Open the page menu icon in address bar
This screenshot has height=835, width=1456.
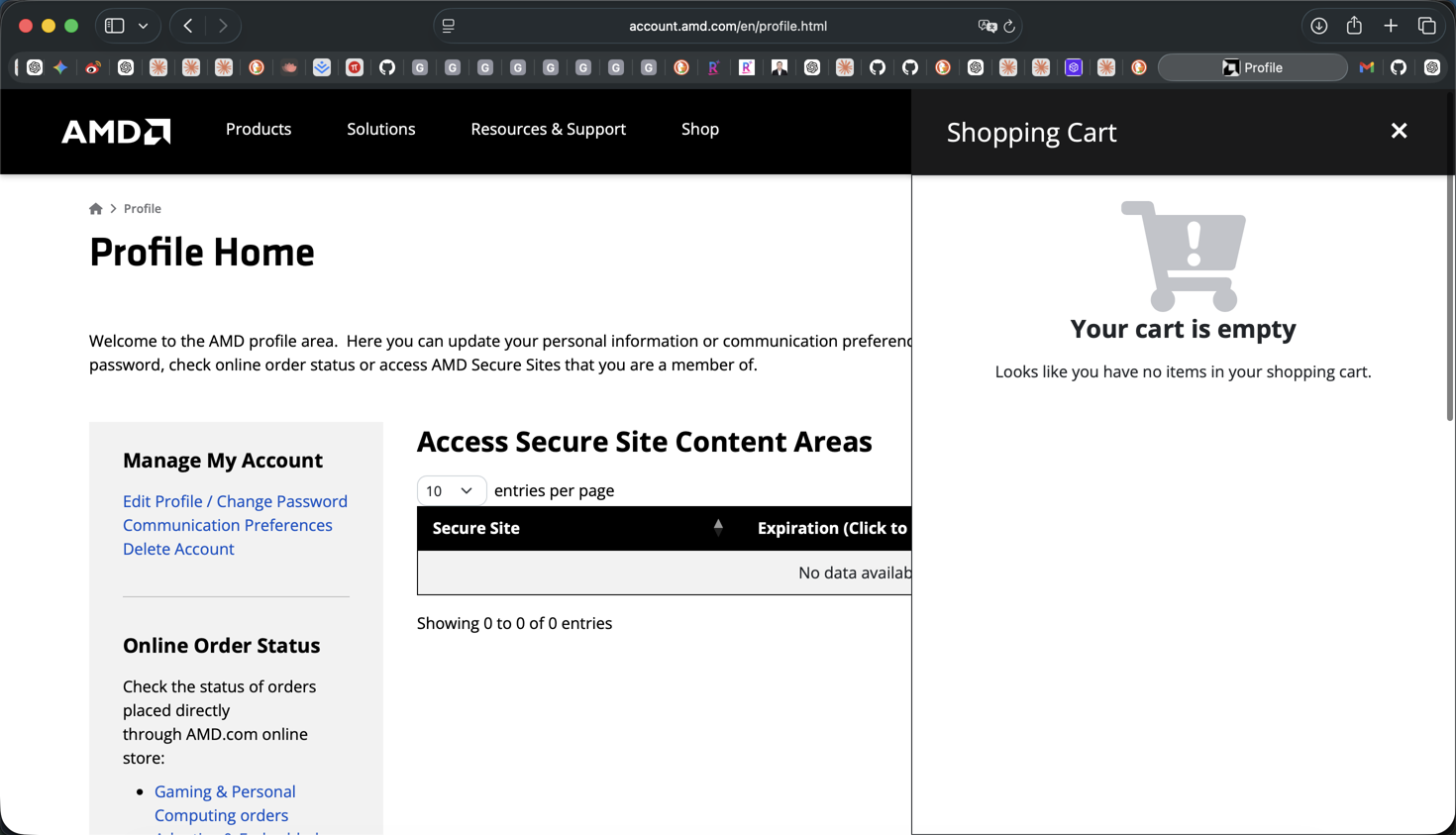(449, 26)
